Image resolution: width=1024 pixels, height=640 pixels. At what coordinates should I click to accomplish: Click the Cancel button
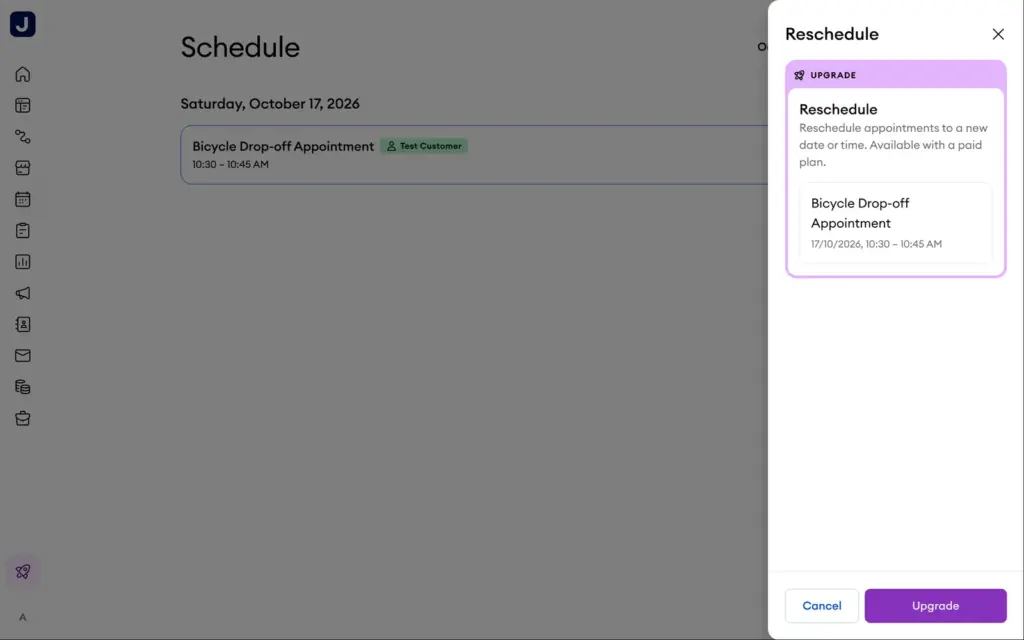[822, 606]
